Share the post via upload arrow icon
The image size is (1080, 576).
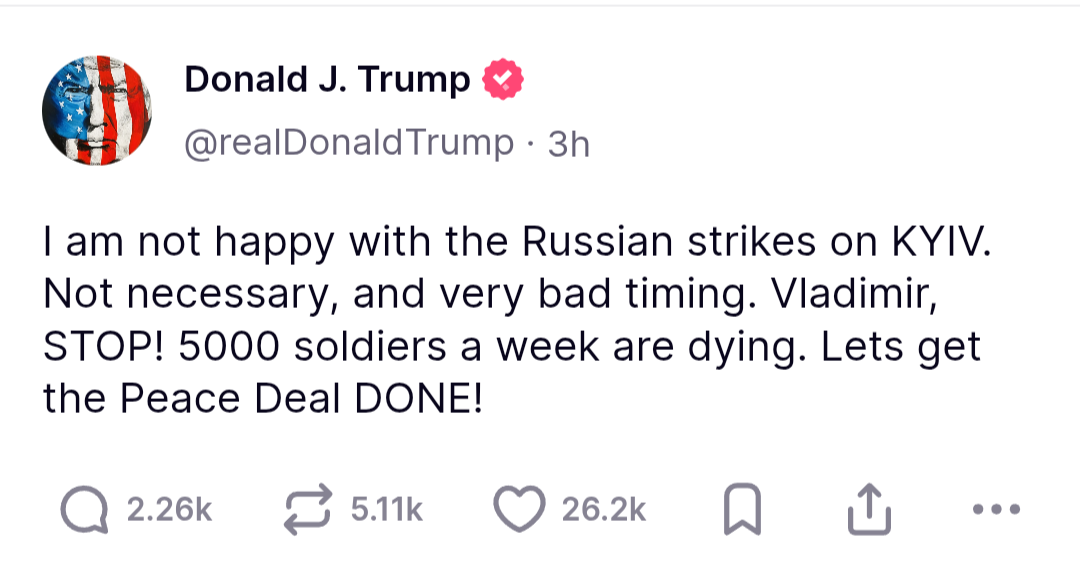tap(869, 510)
